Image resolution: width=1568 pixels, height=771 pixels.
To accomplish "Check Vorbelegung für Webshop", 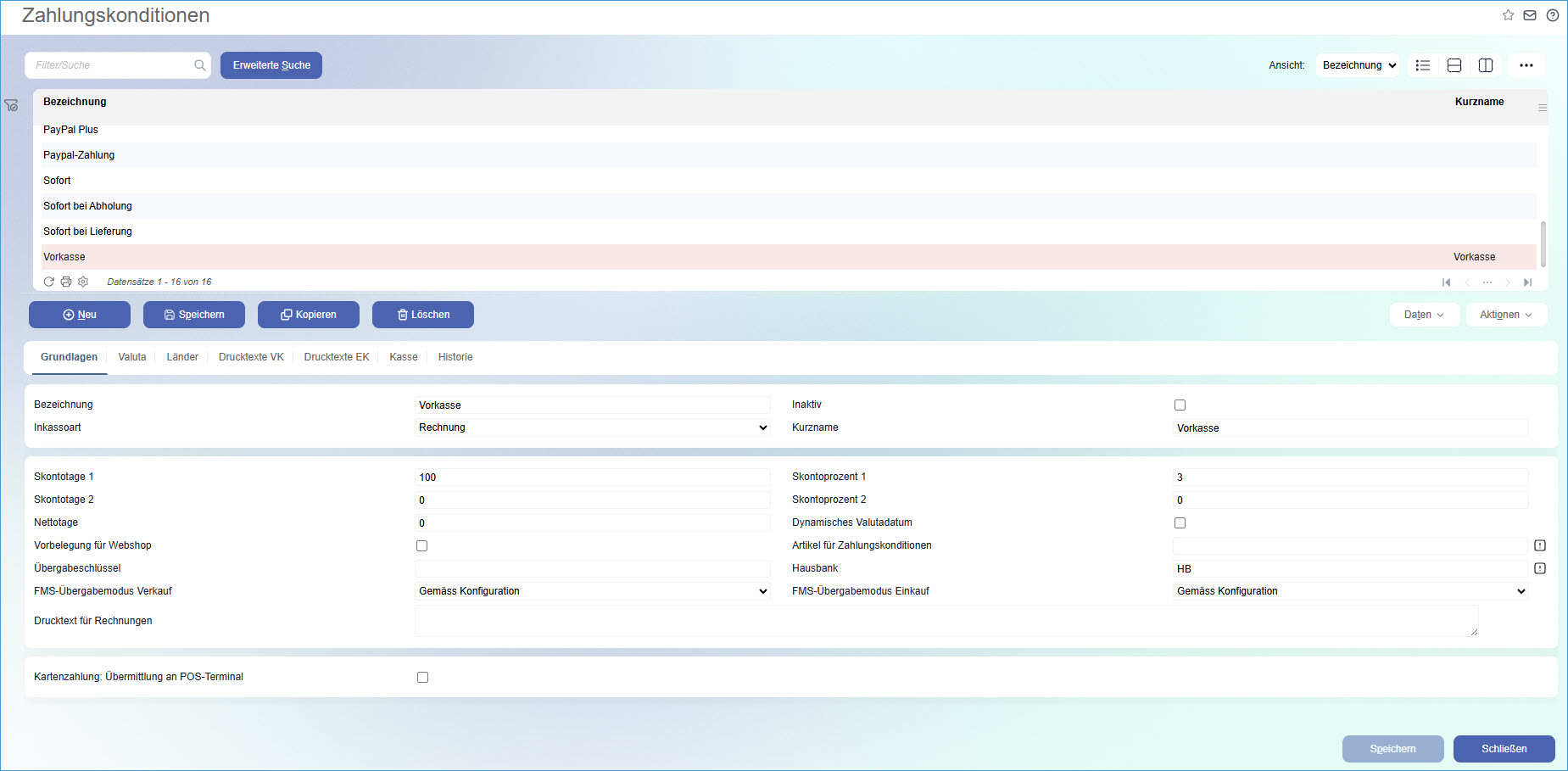I will pos(421,546).
